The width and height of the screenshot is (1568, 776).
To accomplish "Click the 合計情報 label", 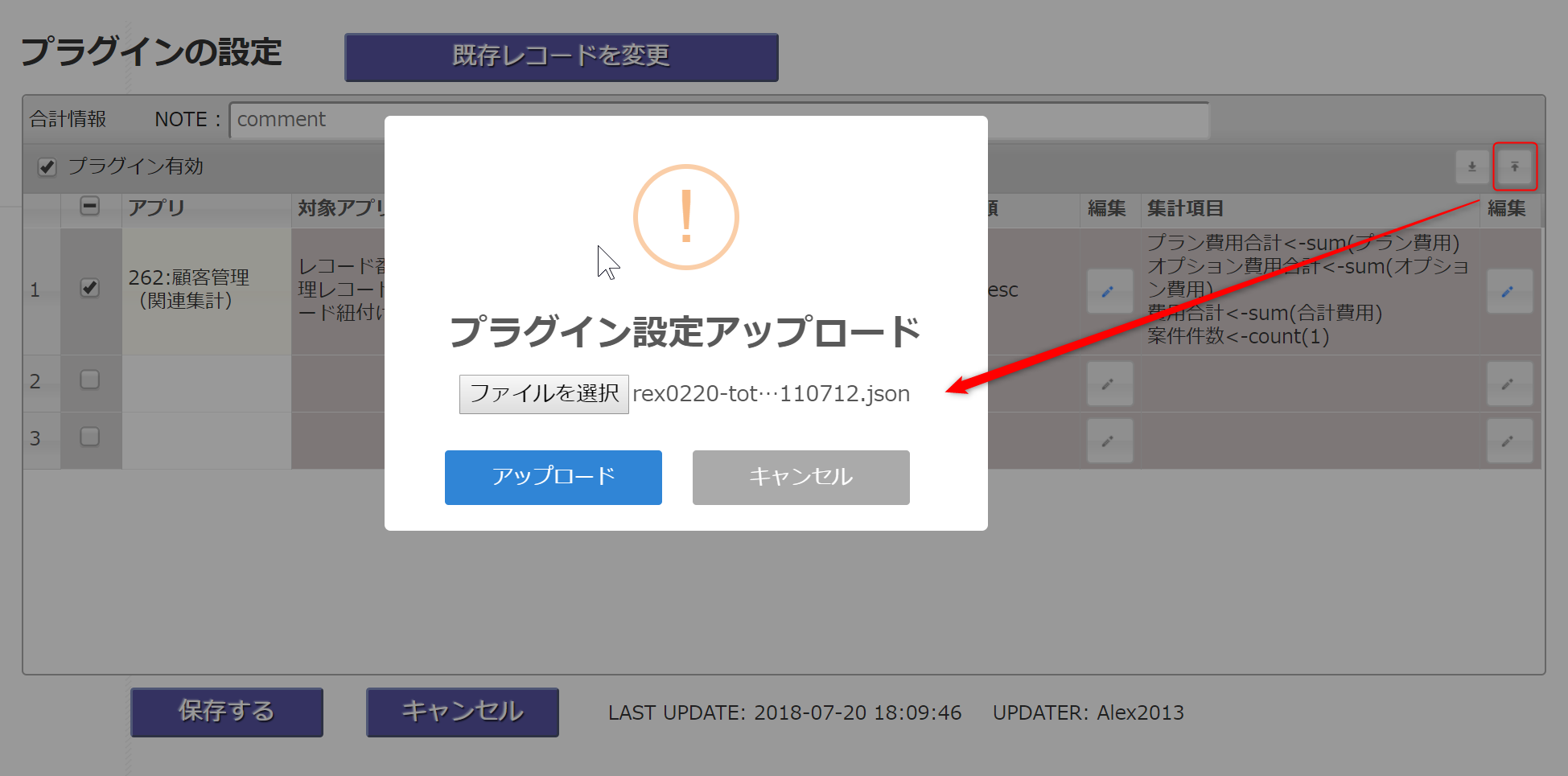I will tap(68, 119).
